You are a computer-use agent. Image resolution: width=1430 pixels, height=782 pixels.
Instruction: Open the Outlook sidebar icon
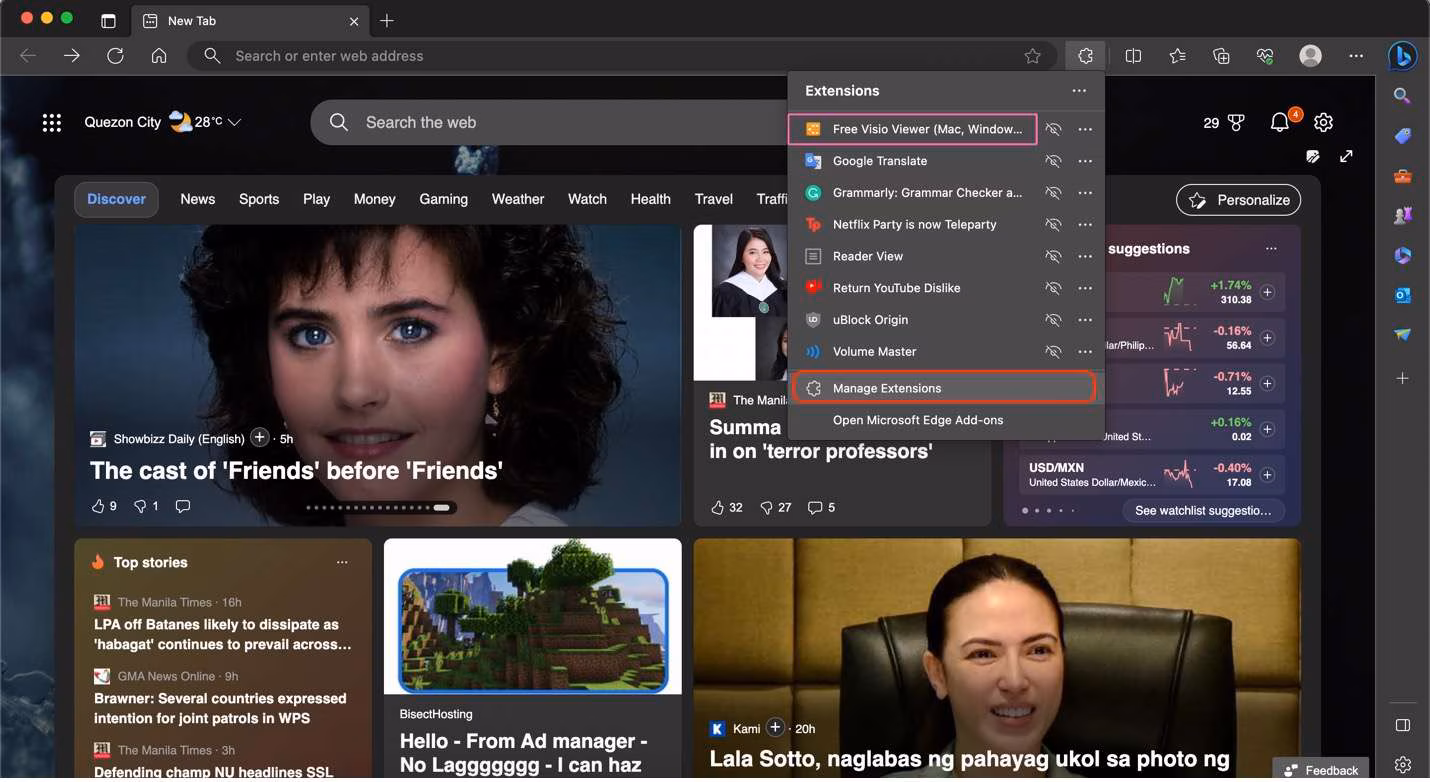click(1402, 295)
